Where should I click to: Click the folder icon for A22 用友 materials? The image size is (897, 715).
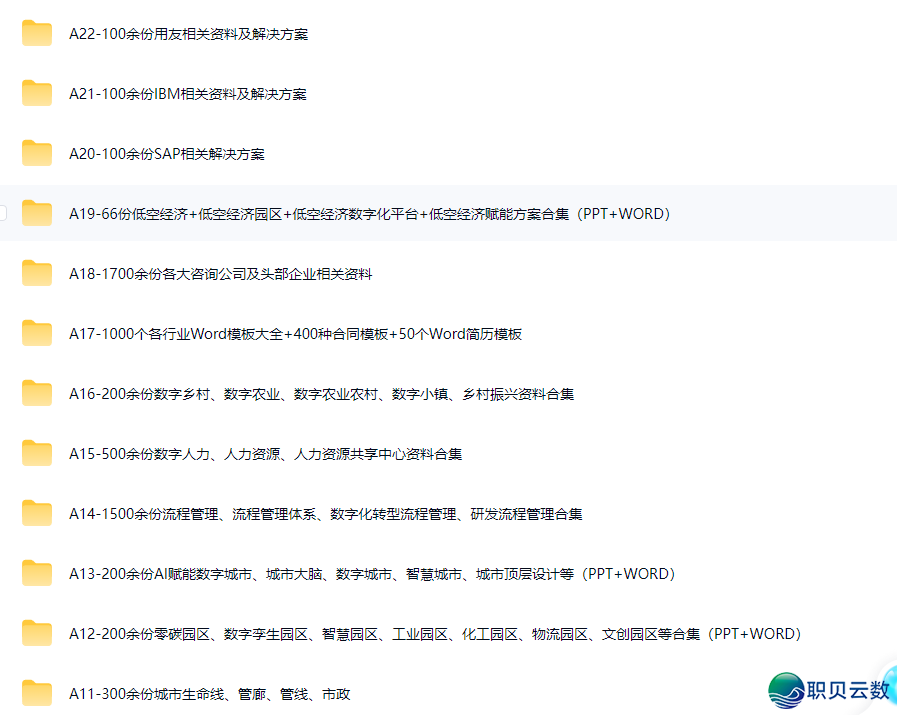click(x=37, y=34)
